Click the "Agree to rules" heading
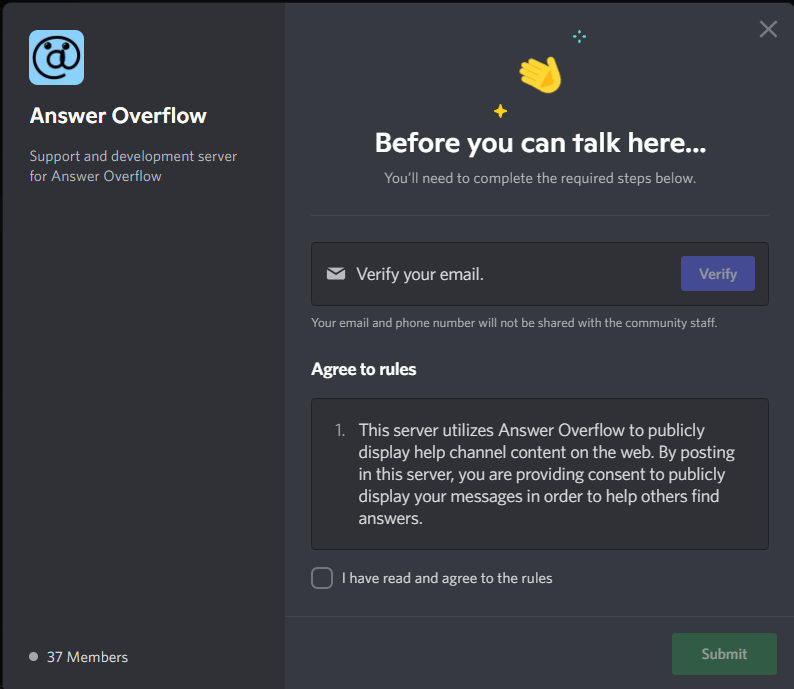The height and width of the screenshot is (689, 794). [364, 369]
